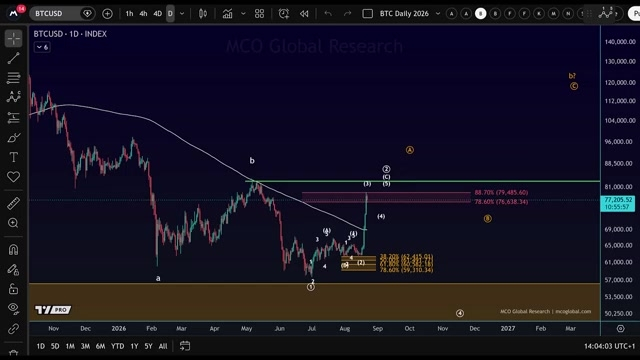
Task: Set range to YTD
Action: (118, 346)
